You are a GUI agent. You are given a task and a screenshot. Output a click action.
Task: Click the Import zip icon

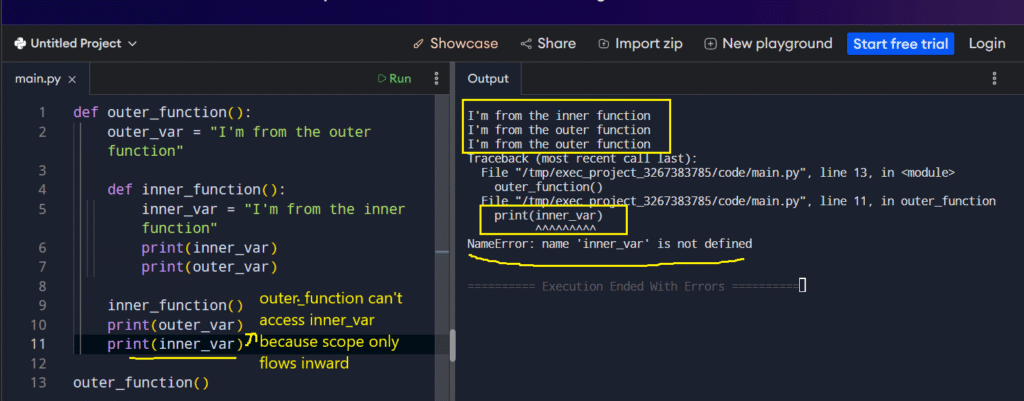604,44
